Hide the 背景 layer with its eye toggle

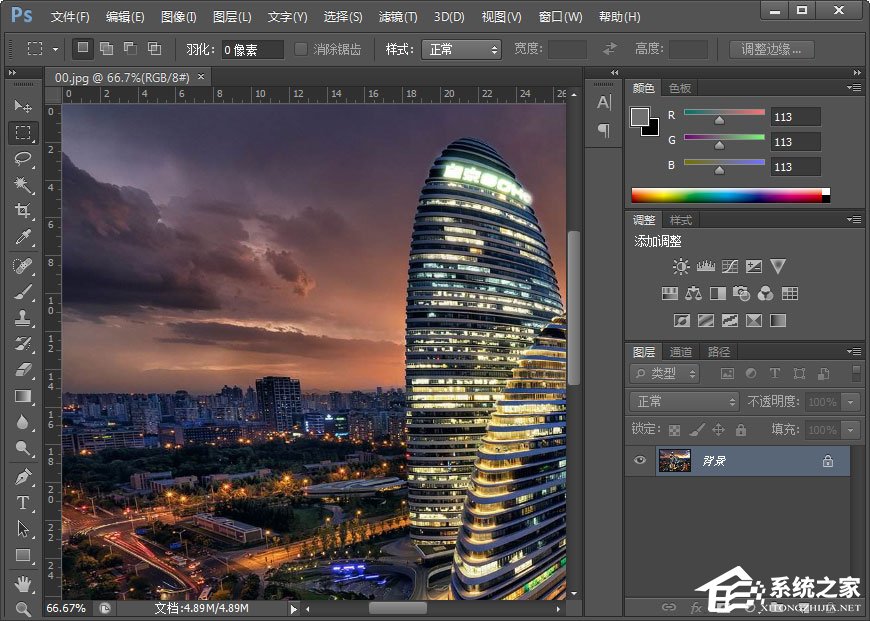(x=639, y=461)
